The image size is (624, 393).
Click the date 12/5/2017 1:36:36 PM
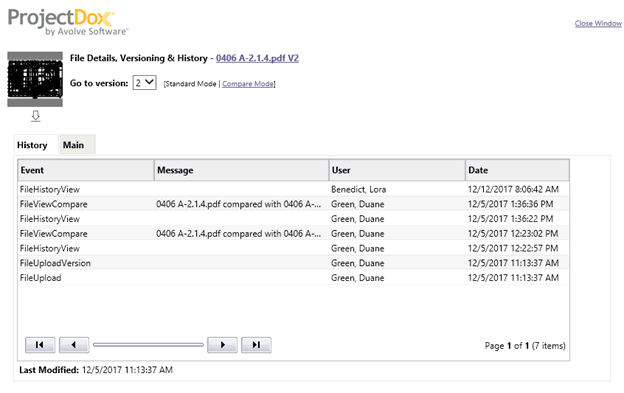[x=511, y=204]
